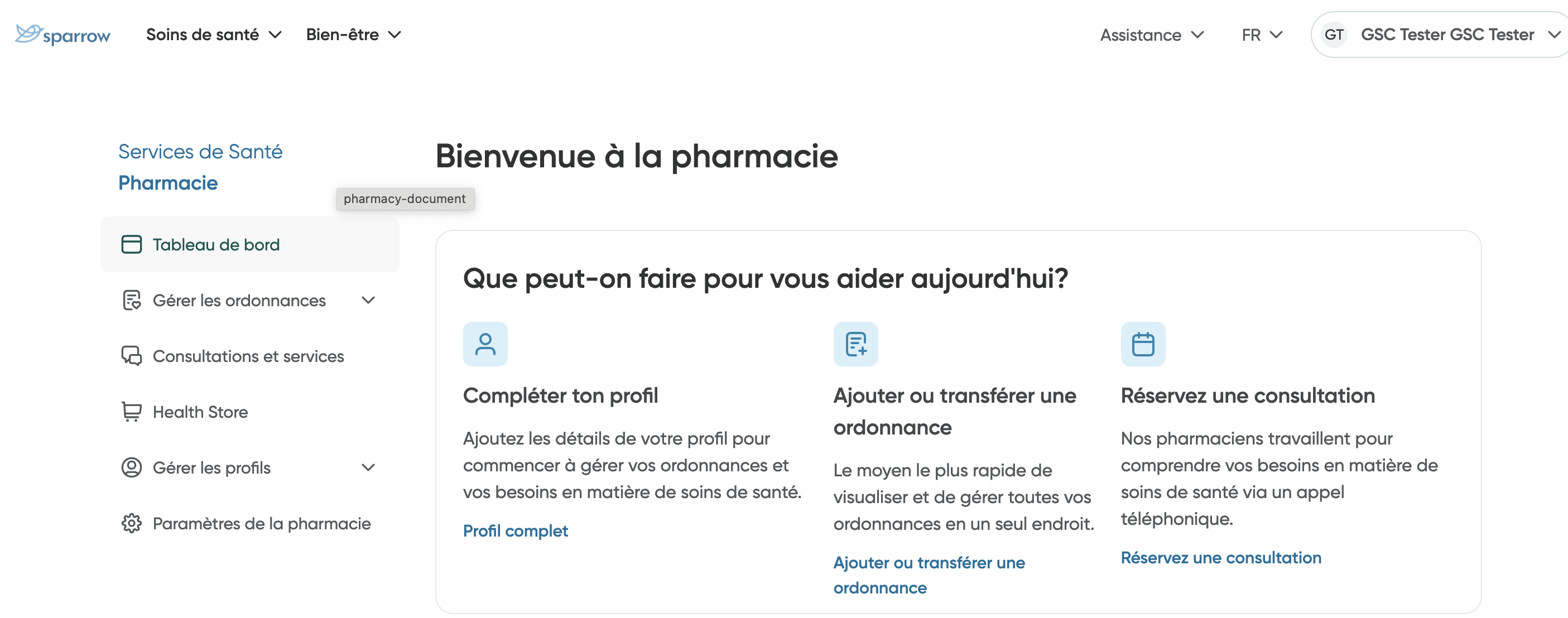Click the Gérer les profils person icon
This screenshot has height=618, width=1568.
[132, 467]
